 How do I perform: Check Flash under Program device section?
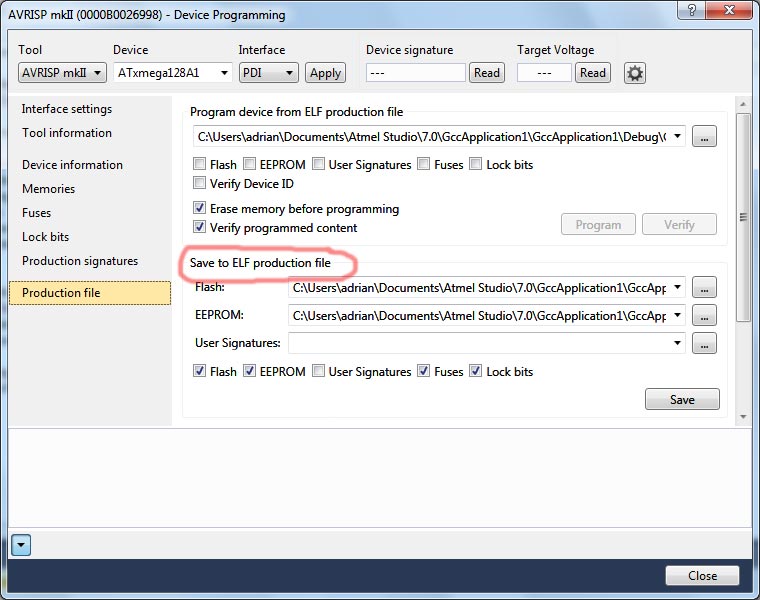(199, 164)
